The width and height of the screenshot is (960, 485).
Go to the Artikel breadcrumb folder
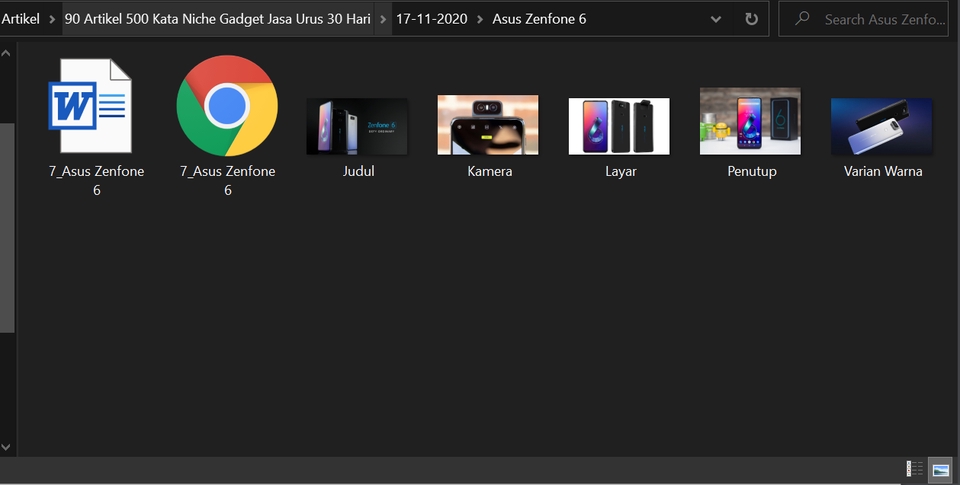tap(20, 19)
